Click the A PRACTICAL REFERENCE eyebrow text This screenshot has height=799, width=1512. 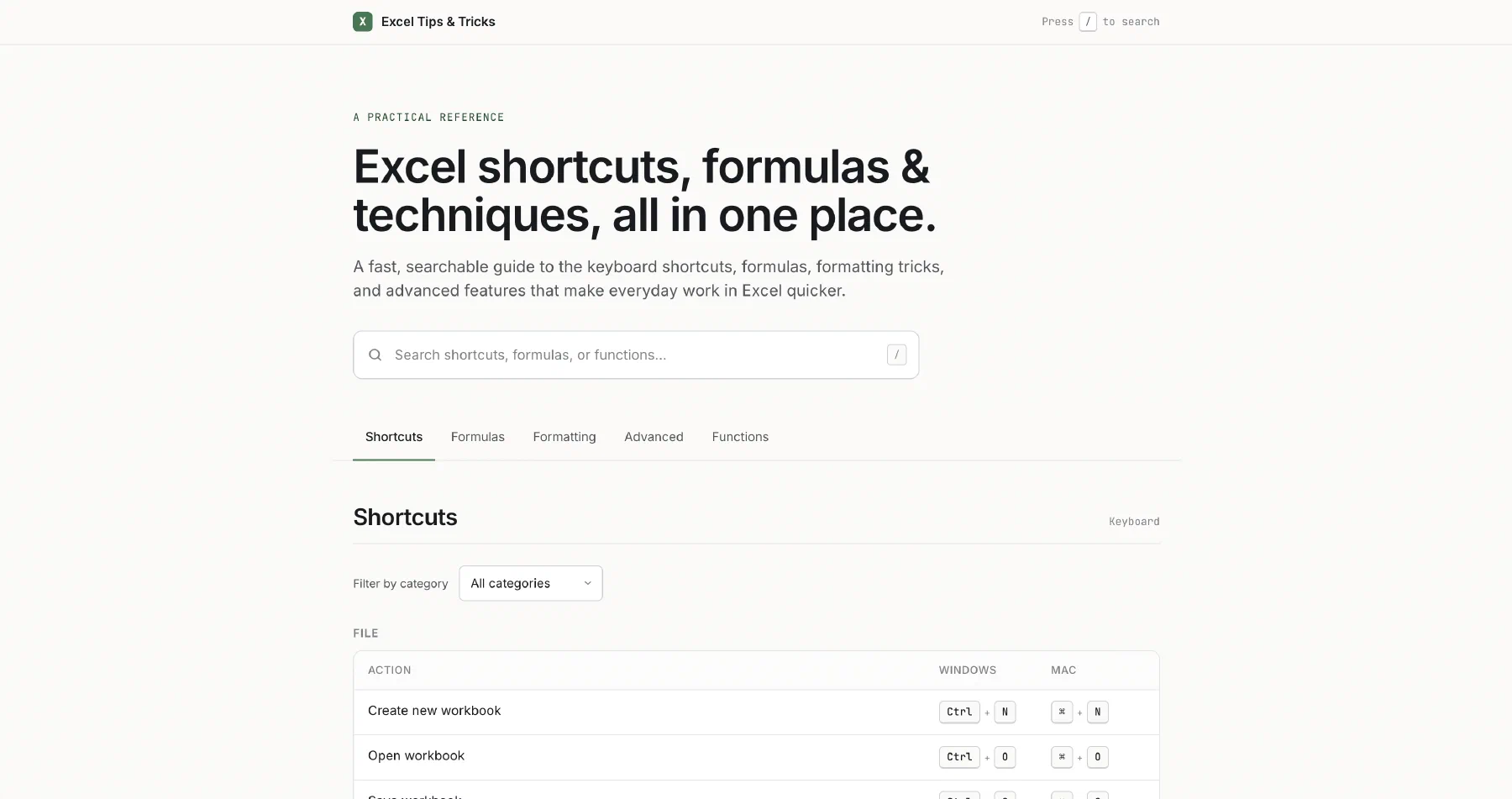point(428,118)
